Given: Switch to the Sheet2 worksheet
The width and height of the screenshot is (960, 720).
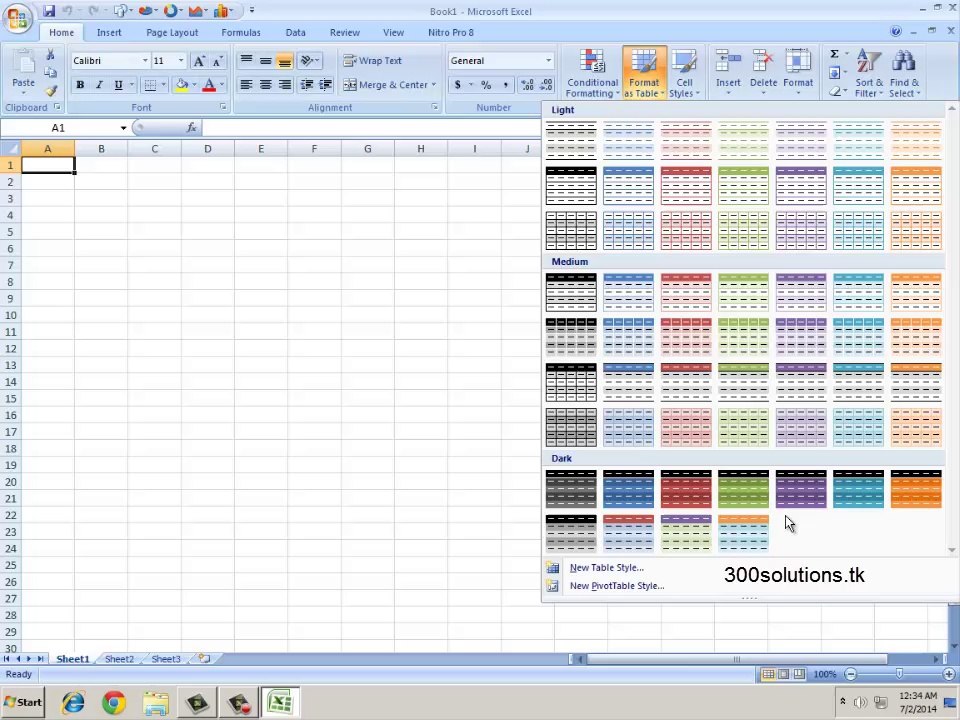Looking at the screenshot, I should [x=119, y=659].
